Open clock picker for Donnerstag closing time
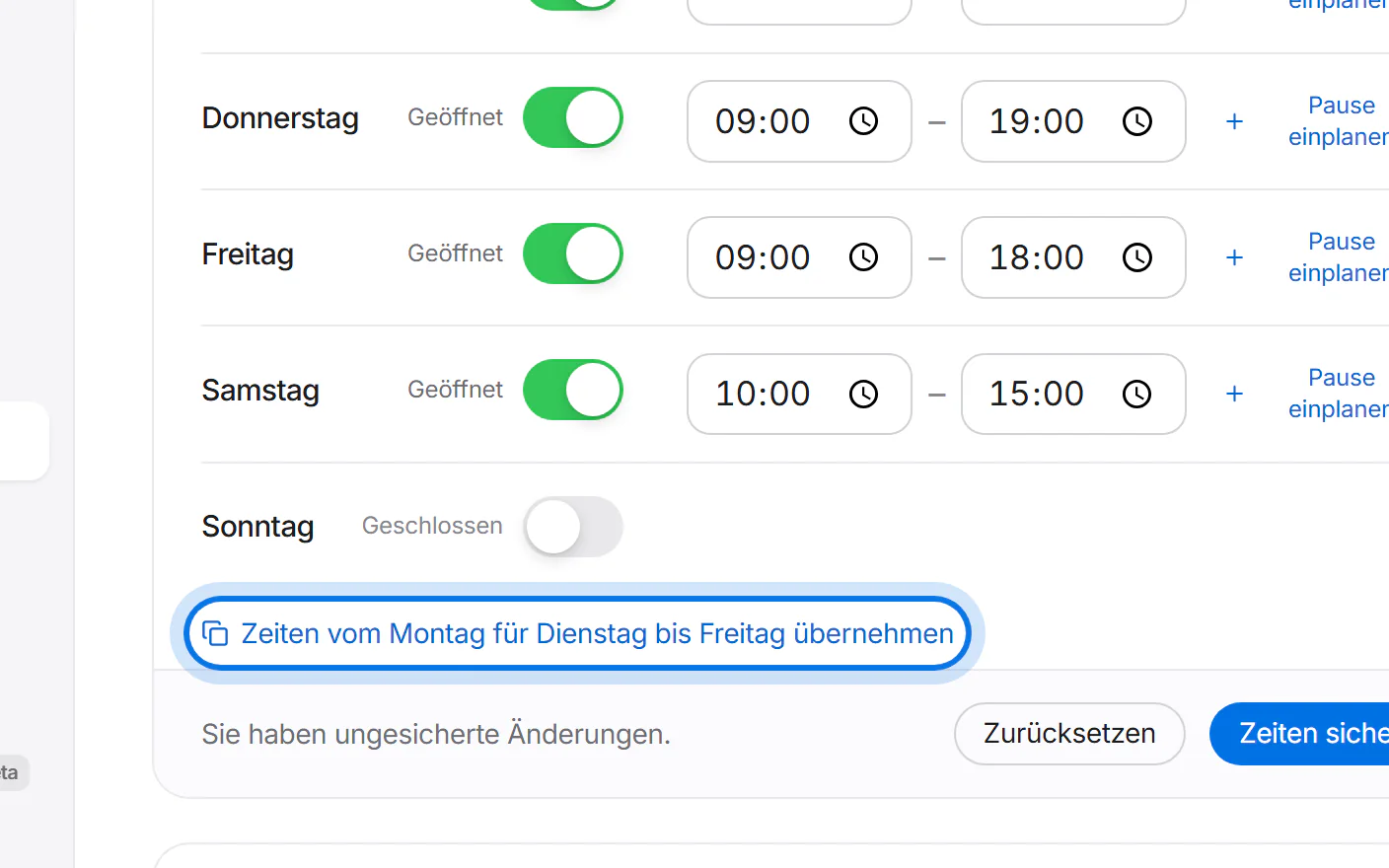This screenshot has height=868, width=1389. [x=1137, y=121]
